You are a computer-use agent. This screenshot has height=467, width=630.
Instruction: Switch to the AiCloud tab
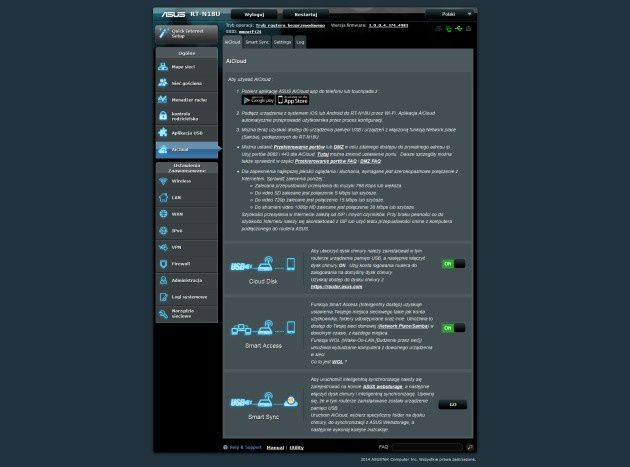(x=232, y=42)
